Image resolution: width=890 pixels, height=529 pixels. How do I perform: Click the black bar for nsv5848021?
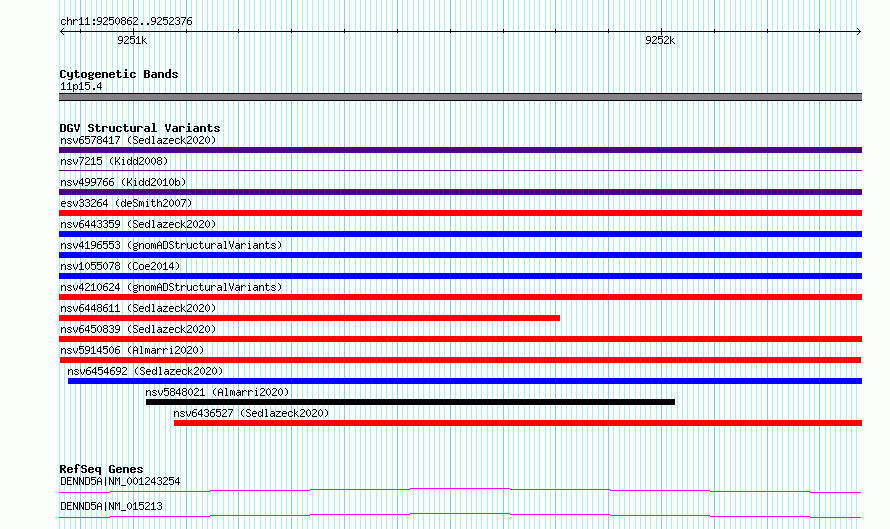[x=410, y=402]
